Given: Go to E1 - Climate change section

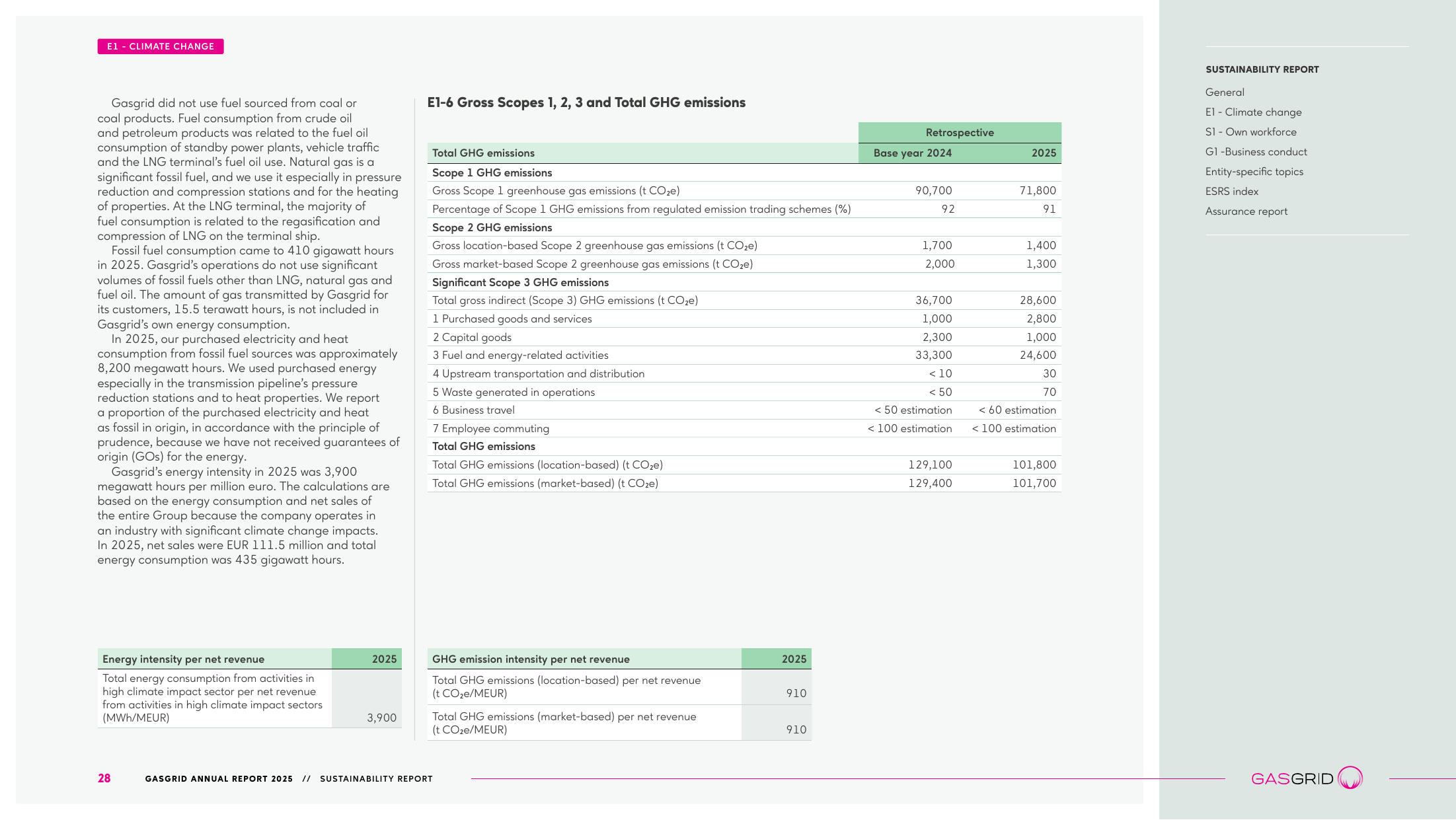Looking at the screenshot, I should pos(1254,112).
